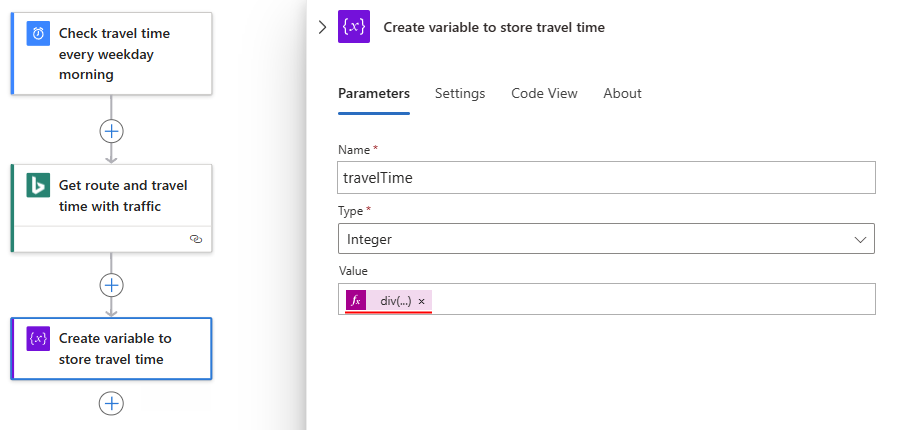This screenshot has height=430, width=900.
Task: Collapse the details panel with chevron
Action: pyautogui.click(x=322, y=27)
